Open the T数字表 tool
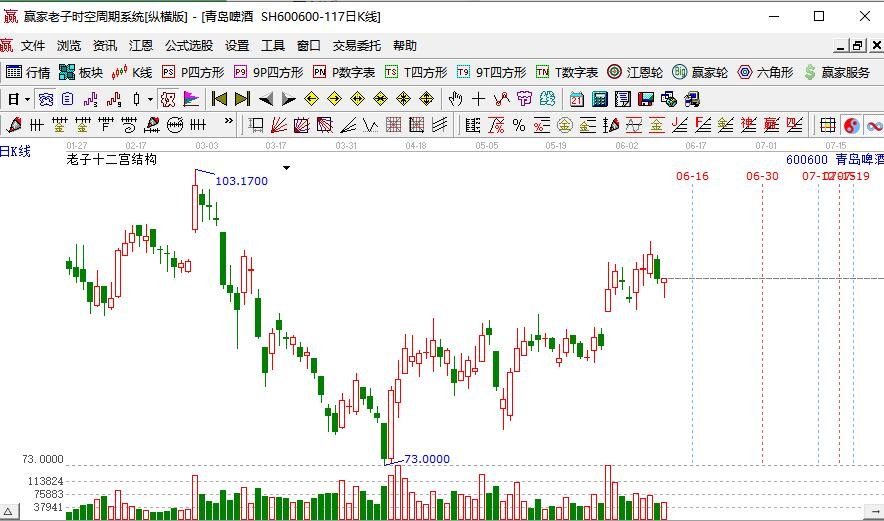884x521 pixels. coord(567,72)
